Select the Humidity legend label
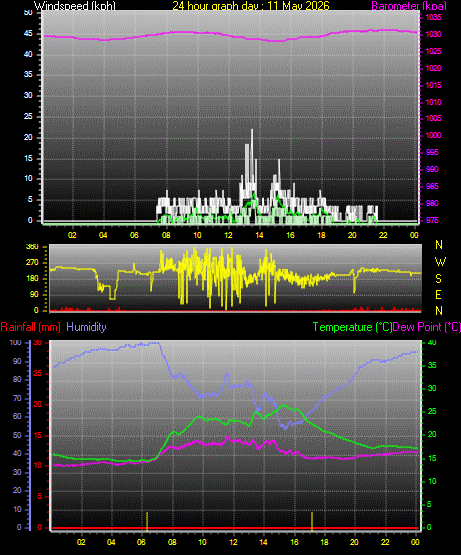Viewport: 461px width, 555px height. [86, 327]
